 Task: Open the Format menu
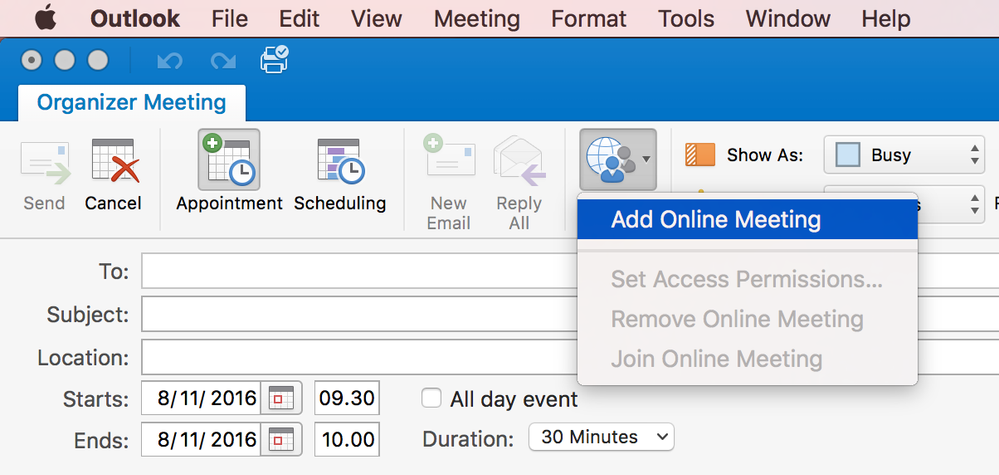589,18
